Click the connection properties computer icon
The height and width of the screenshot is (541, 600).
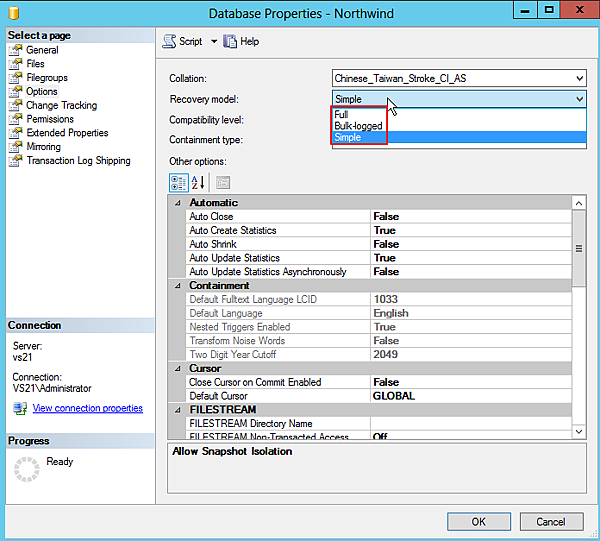[20, 408]
